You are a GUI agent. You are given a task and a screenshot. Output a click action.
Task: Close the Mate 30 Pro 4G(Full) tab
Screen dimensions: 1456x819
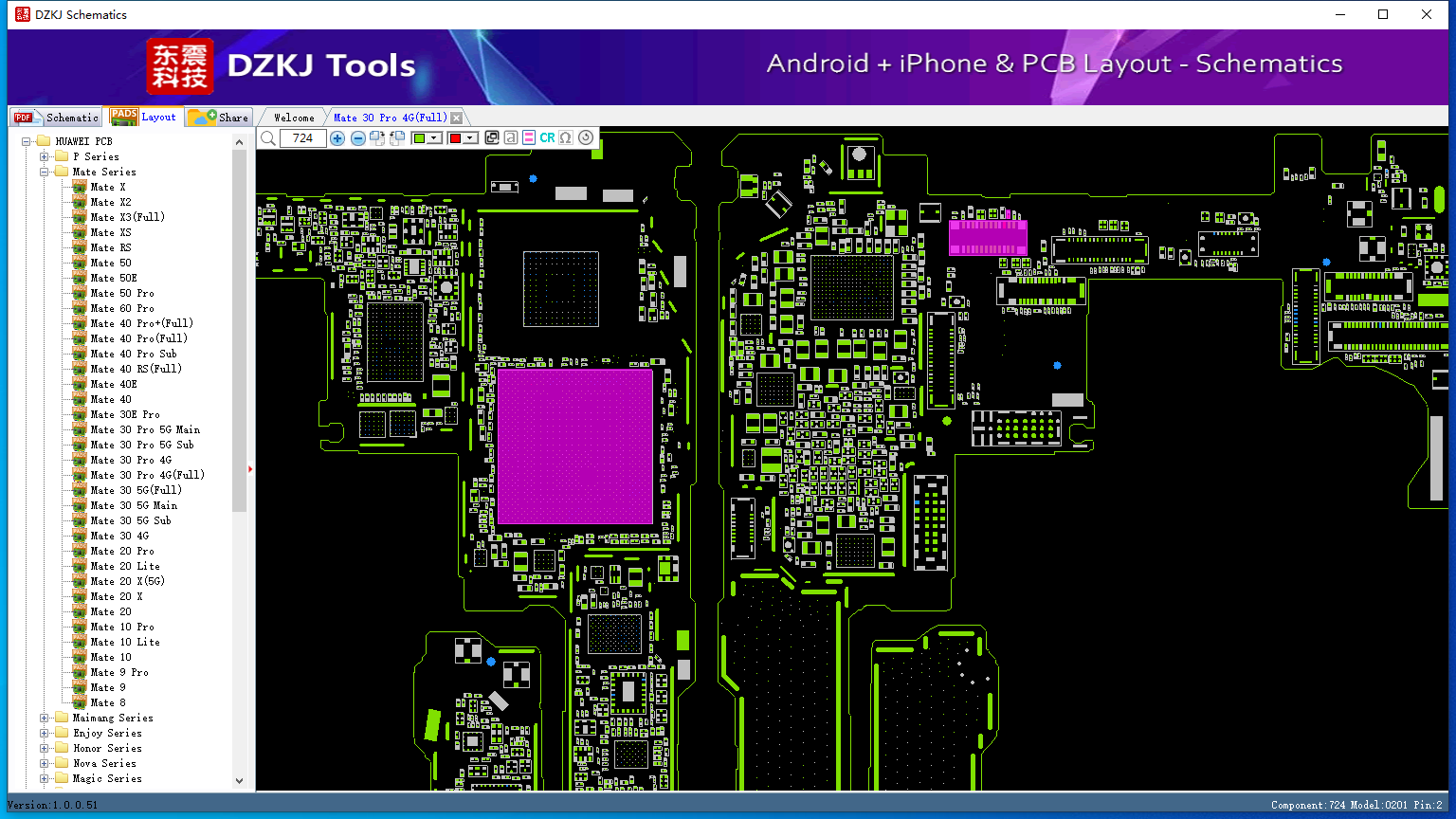(x=456, y=118)
